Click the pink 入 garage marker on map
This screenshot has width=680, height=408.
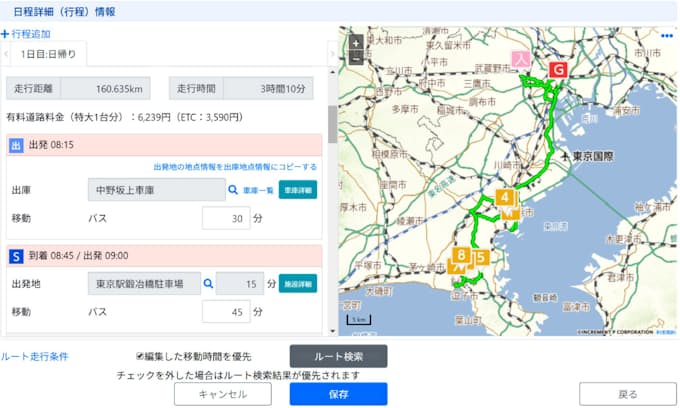pos(520,59)
